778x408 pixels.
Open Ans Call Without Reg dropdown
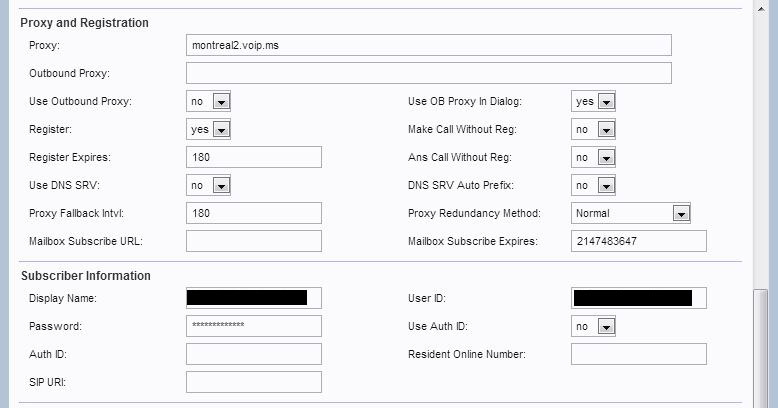(x=593, y=157)
